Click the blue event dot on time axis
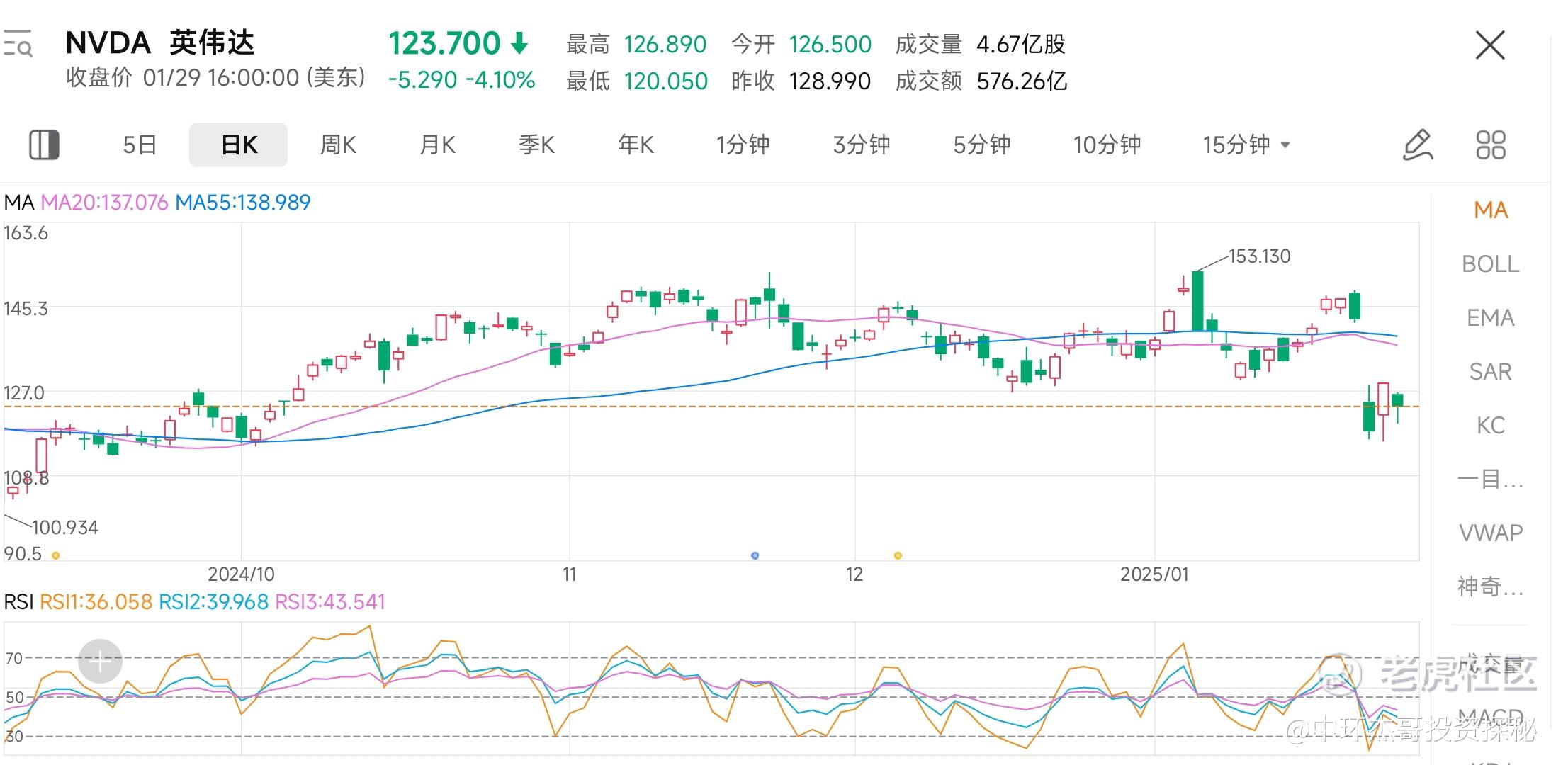This screenshot has height=765, width=1568. (x=755, y=555)
